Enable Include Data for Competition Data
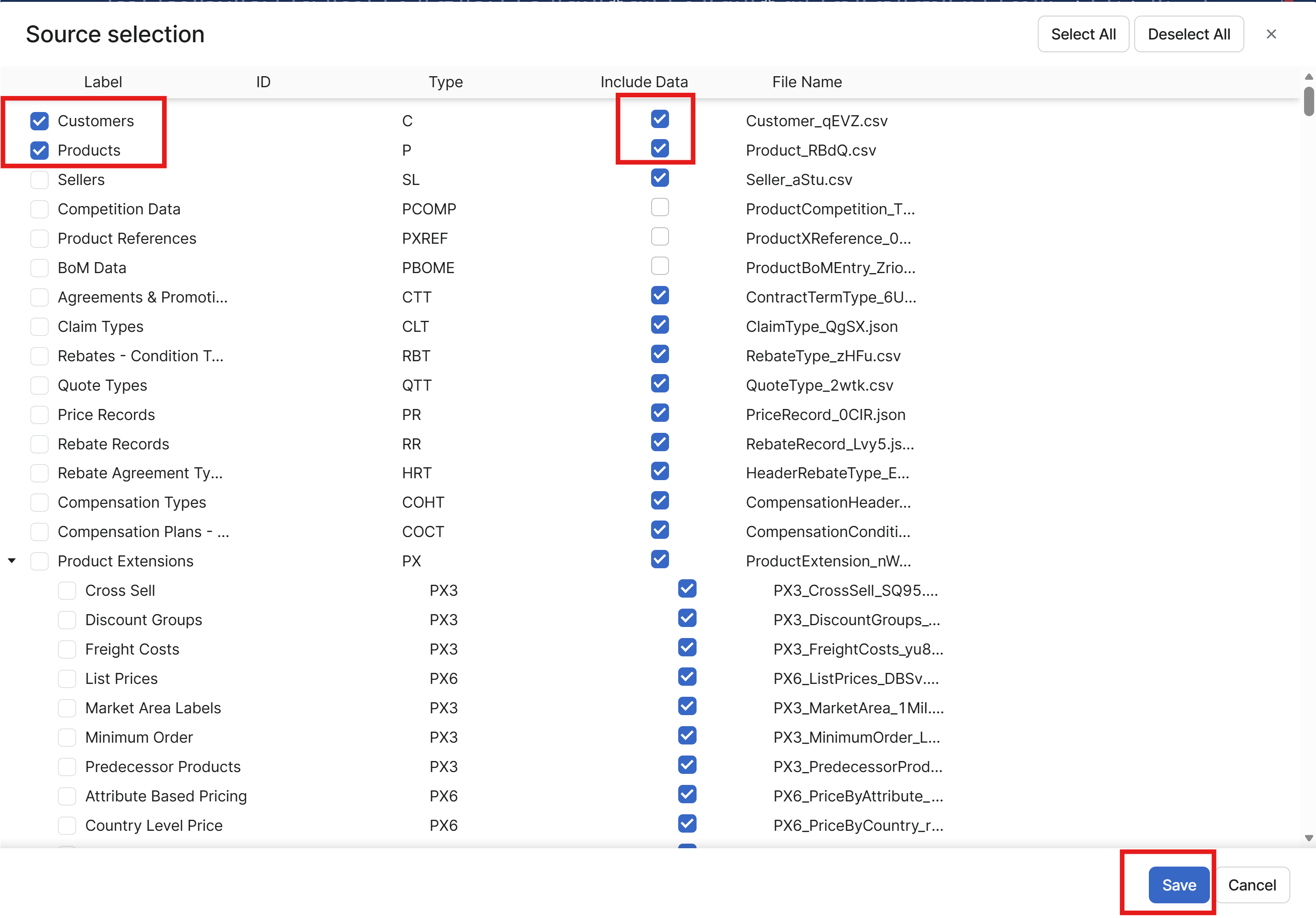This screenshot has width=1316, height=918. pos(660,207)
